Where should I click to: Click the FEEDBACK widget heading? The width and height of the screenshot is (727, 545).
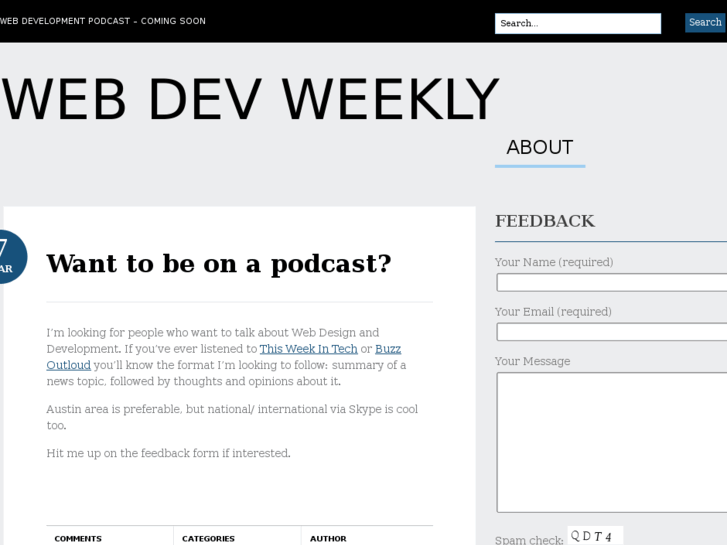[x=545, y=221]
